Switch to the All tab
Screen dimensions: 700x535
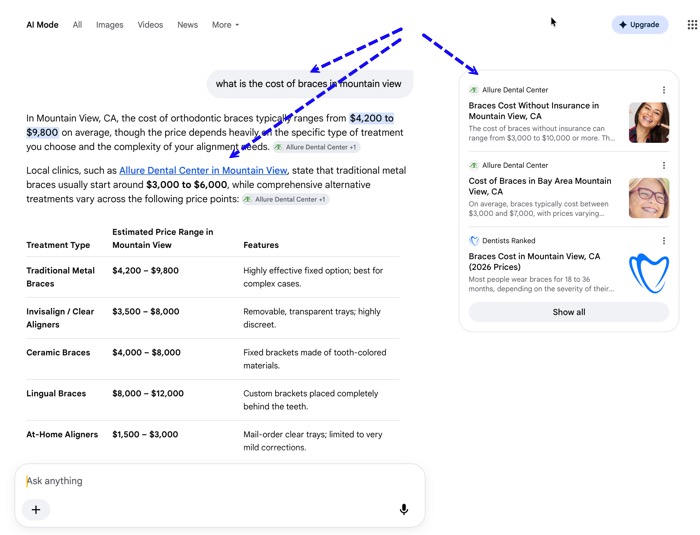(77, 25)
